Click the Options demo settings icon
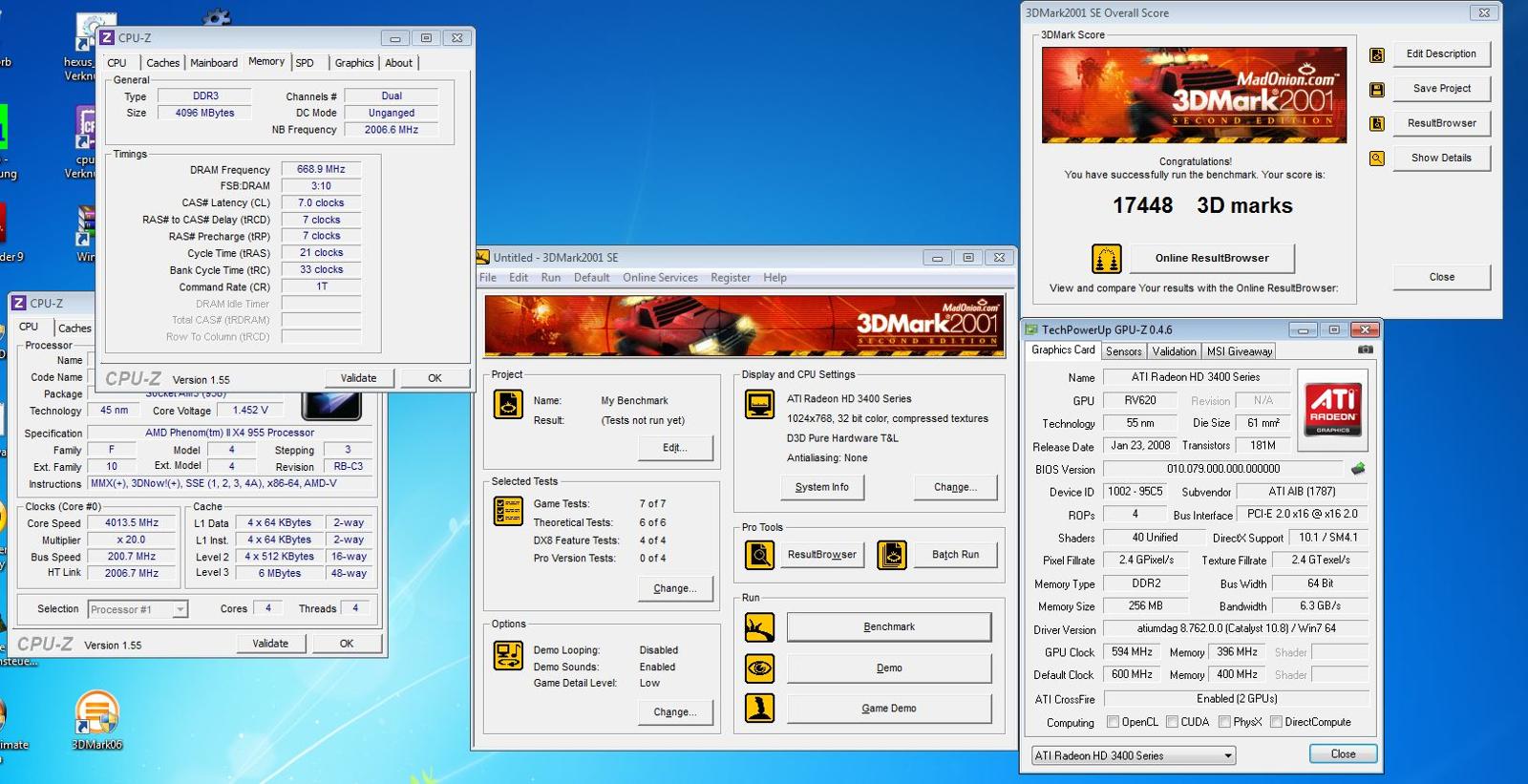Image resolution: width=1528 pixels, height=784 pixels. [x=508, y=656]
